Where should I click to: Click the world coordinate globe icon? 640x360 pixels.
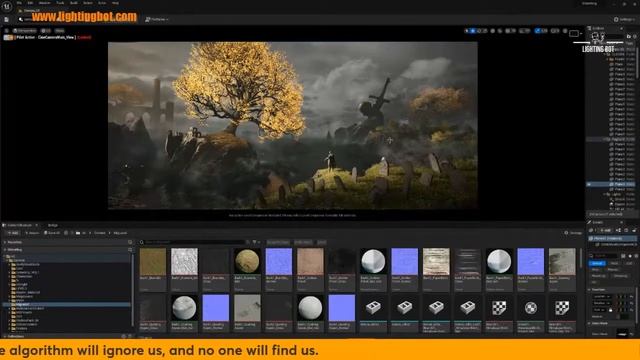tap(493, 31)
